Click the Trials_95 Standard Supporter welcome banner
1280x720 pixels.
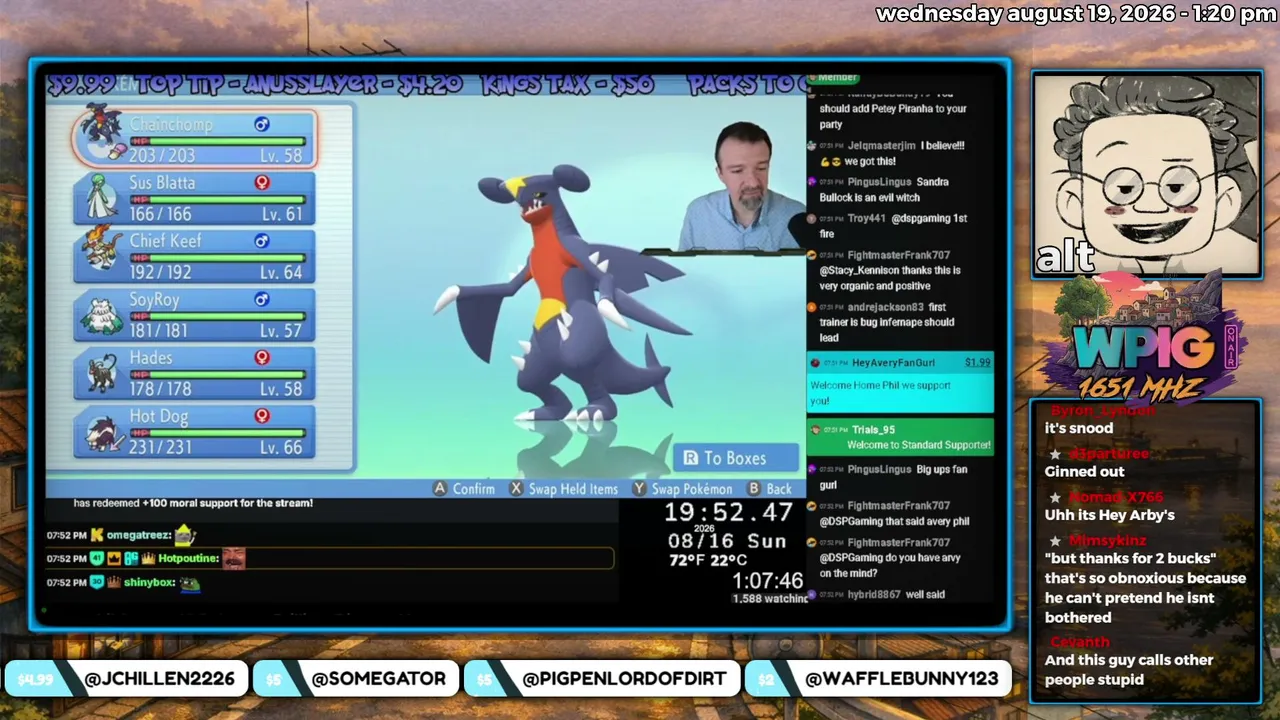(x=900, y=437)
